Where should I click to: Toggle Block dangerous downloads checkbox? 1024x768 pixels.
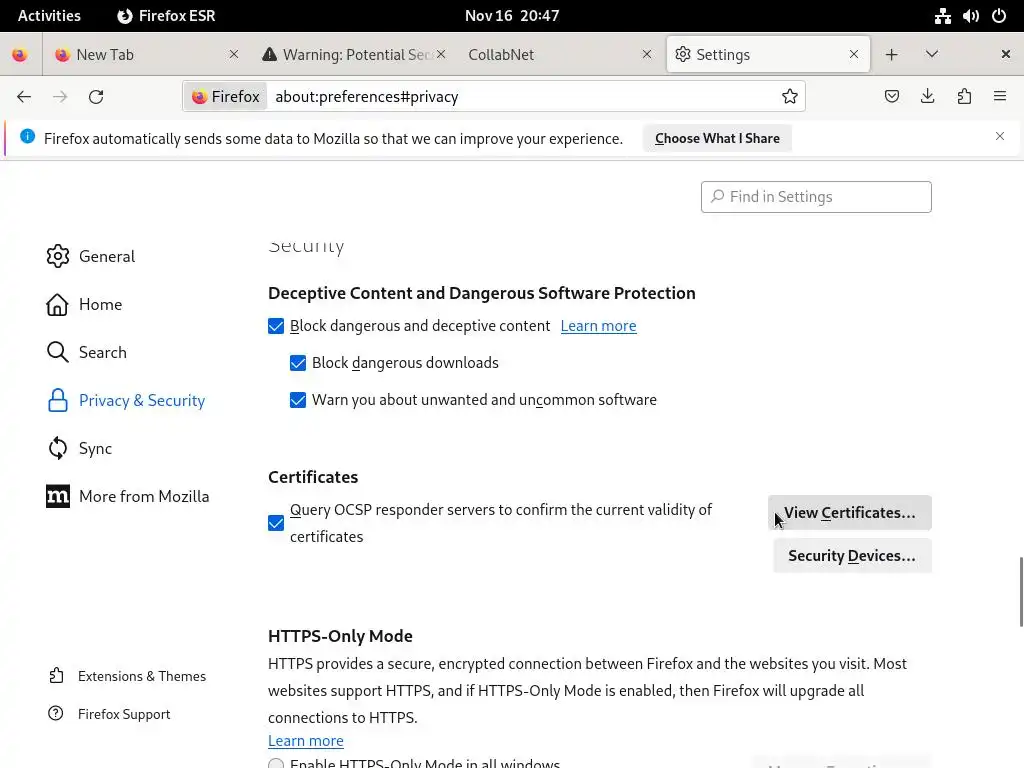298,363
